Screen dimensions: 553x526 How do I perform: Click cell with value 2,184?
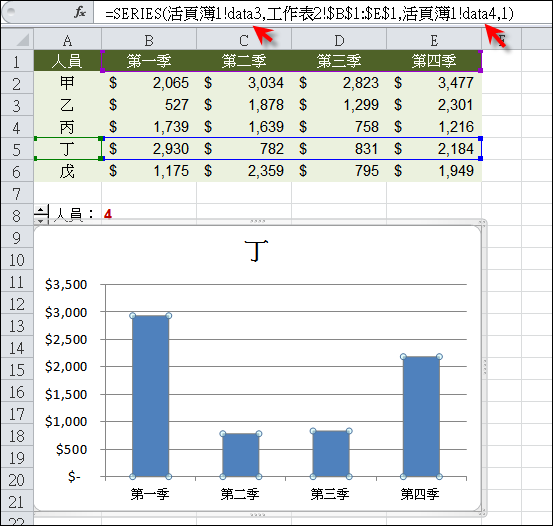434,149
